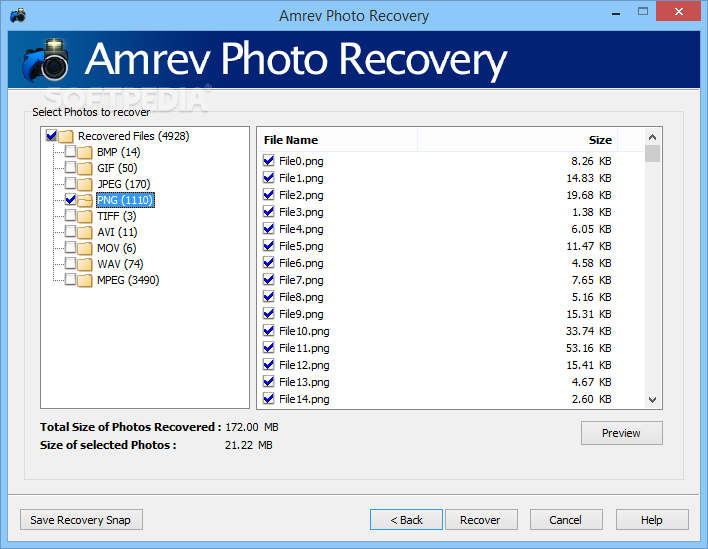Uncheck File0.png checkbox

[269, 160]
